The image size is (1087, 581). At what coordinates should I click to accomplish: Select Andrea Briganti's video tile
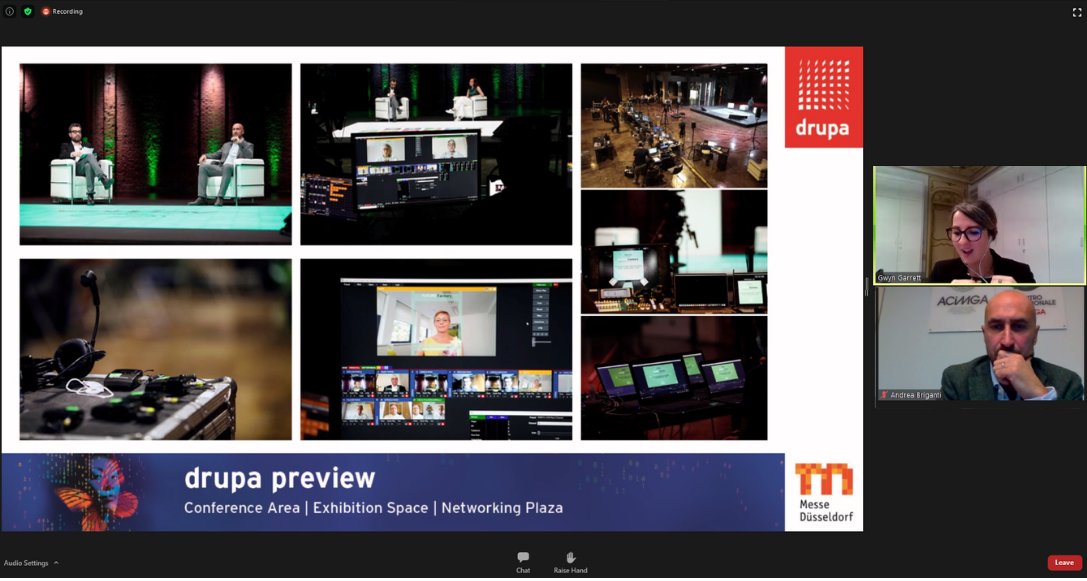[980, 344]
